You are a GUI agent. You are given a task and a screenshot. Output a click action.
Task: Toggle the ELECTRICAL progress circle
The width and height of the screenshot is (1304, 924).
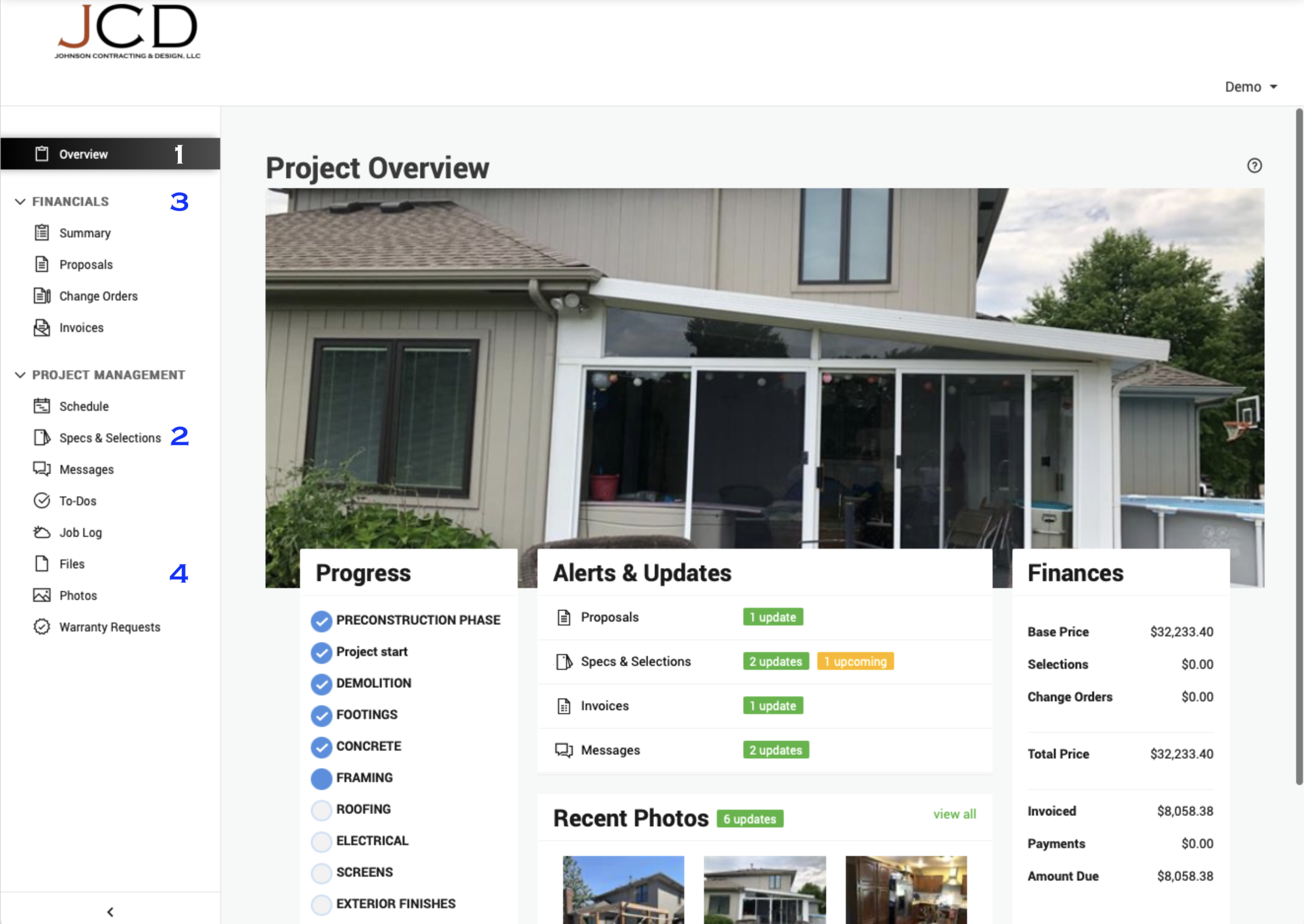321,841
